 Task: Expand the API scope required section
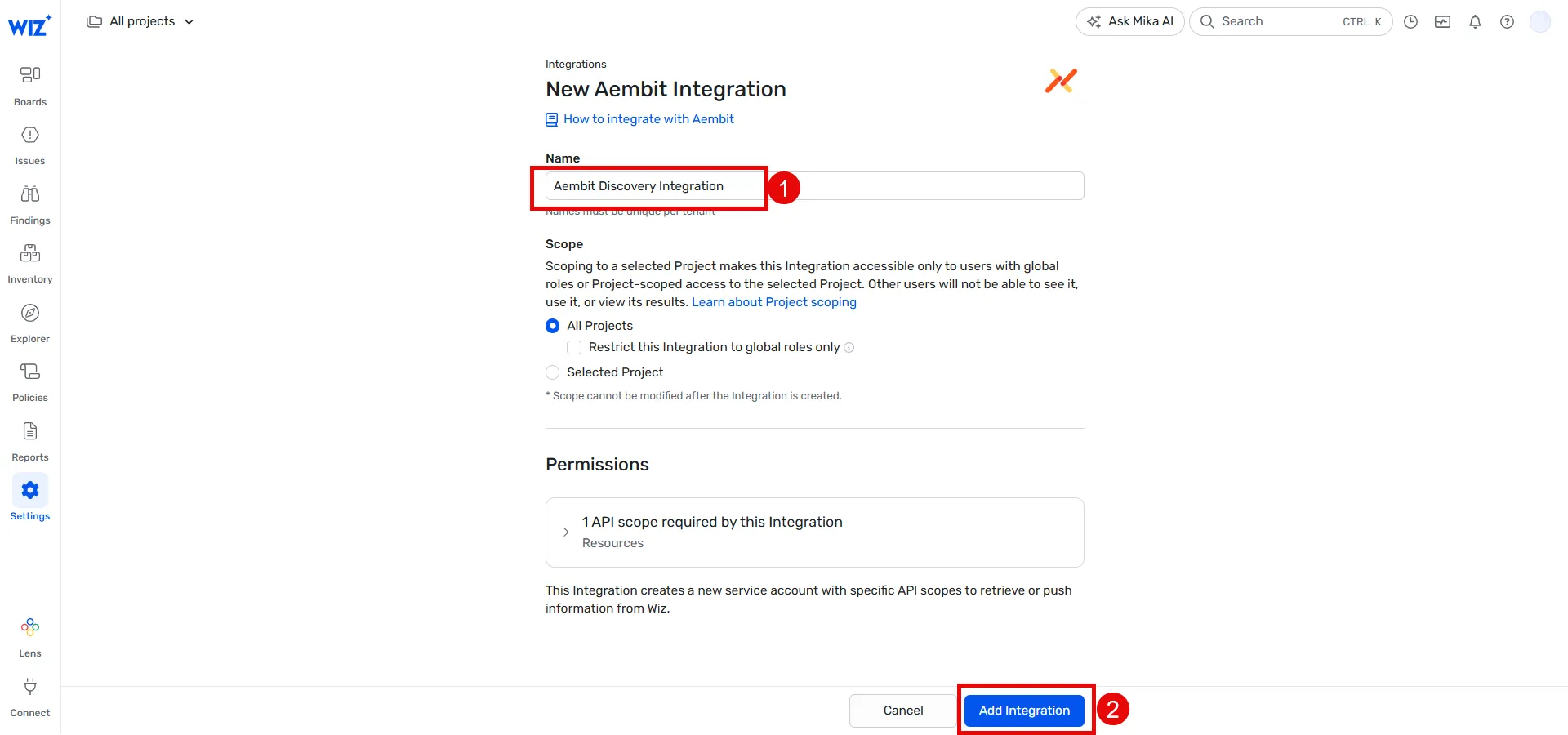coord(567,532)
